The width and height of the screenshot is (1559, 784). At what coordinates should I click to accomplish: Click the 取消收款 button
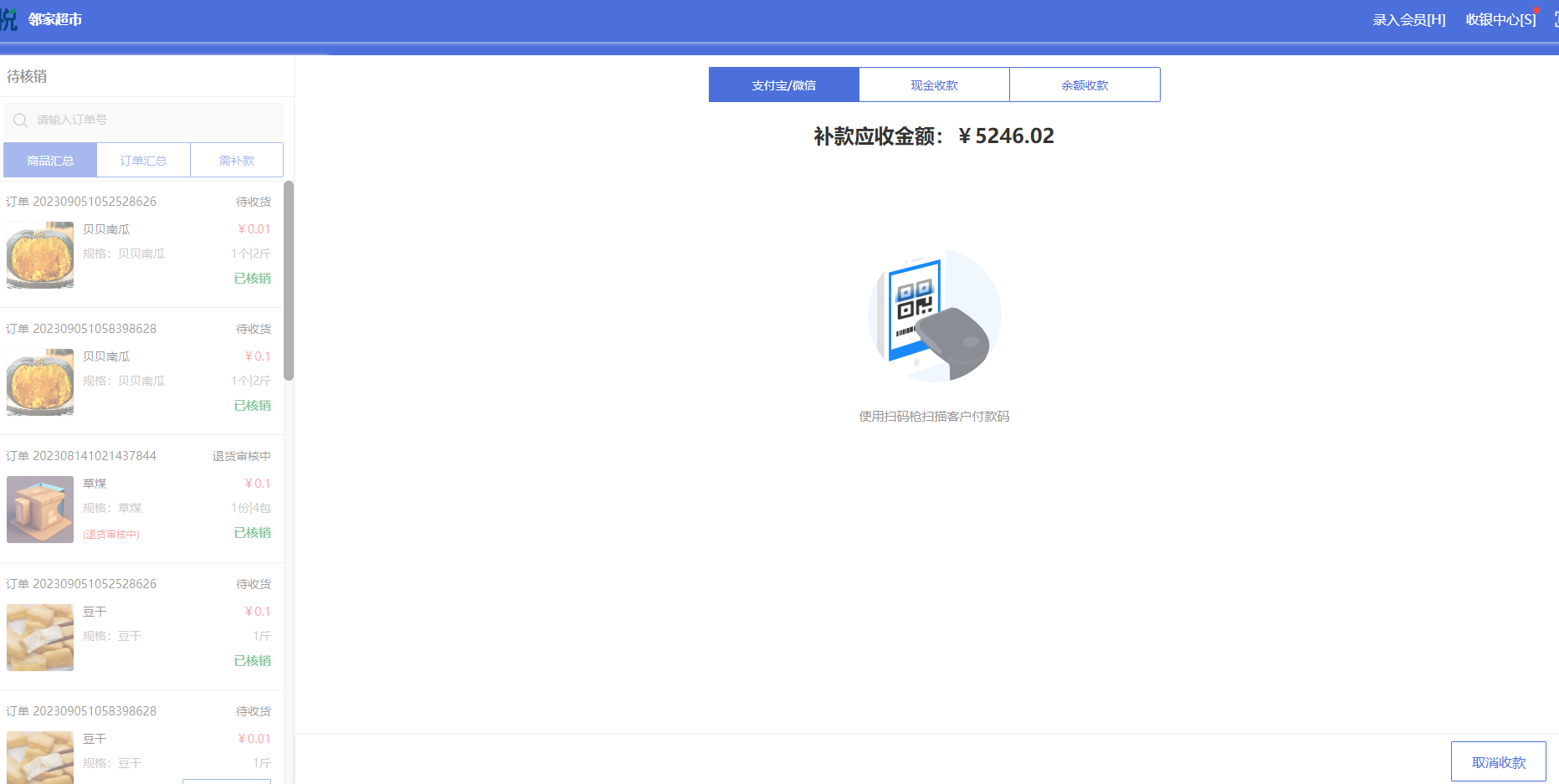(x=1499, y=761)
